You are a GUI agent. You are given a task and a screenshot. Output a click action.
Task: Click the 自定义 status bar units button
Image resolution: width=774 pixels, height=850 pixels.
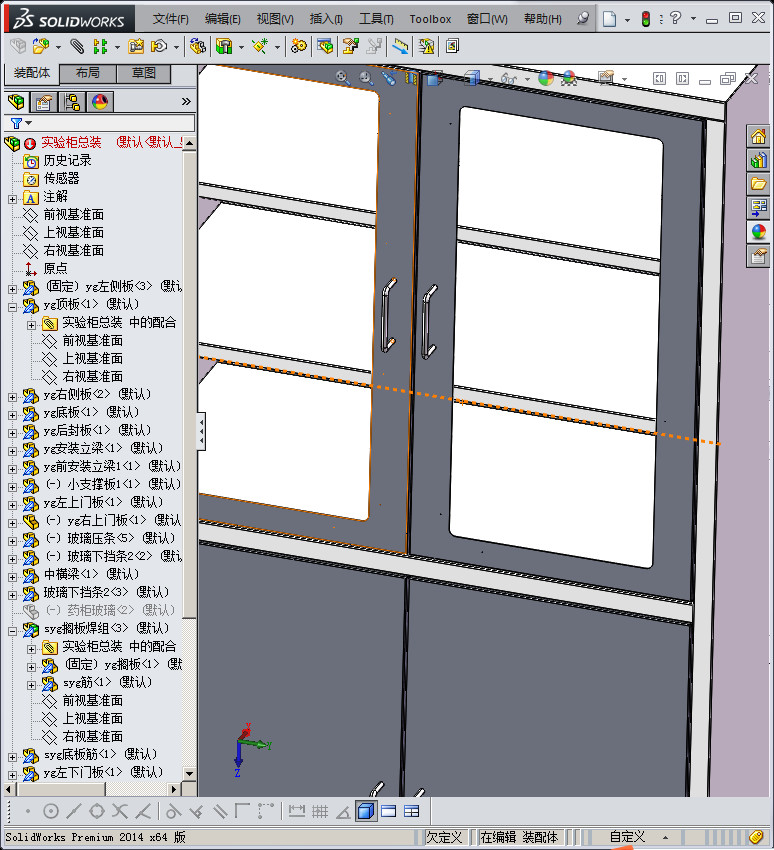click(627, 836)
